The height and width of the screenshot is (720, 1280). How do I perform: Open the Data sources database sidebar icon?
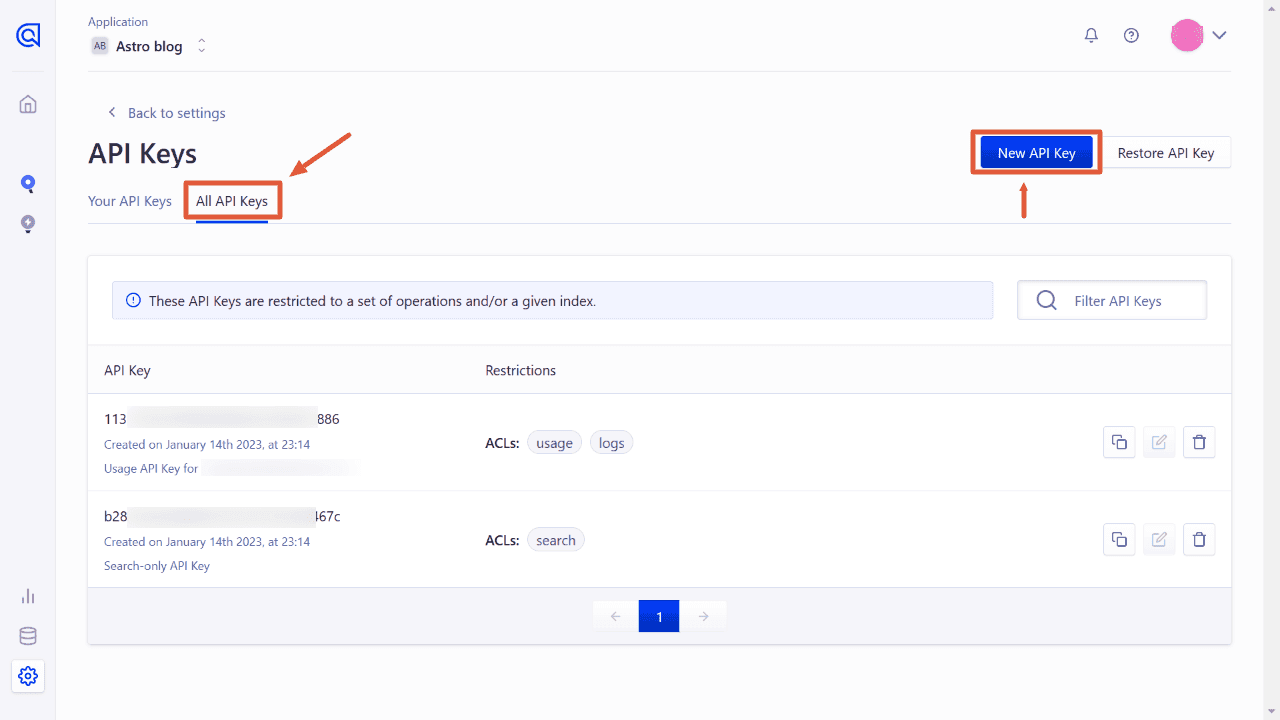pos(27,636)
